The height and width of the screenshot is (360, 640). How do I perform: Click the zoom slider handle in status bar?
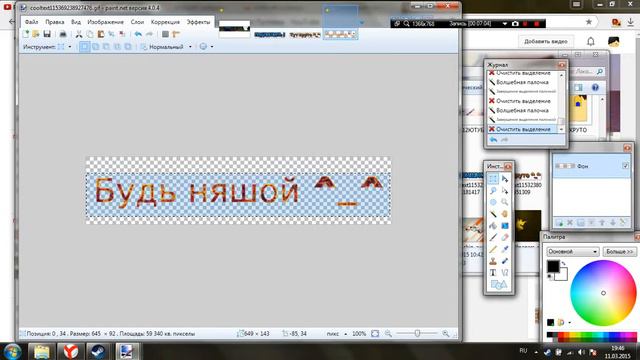[x=417, y=333]
